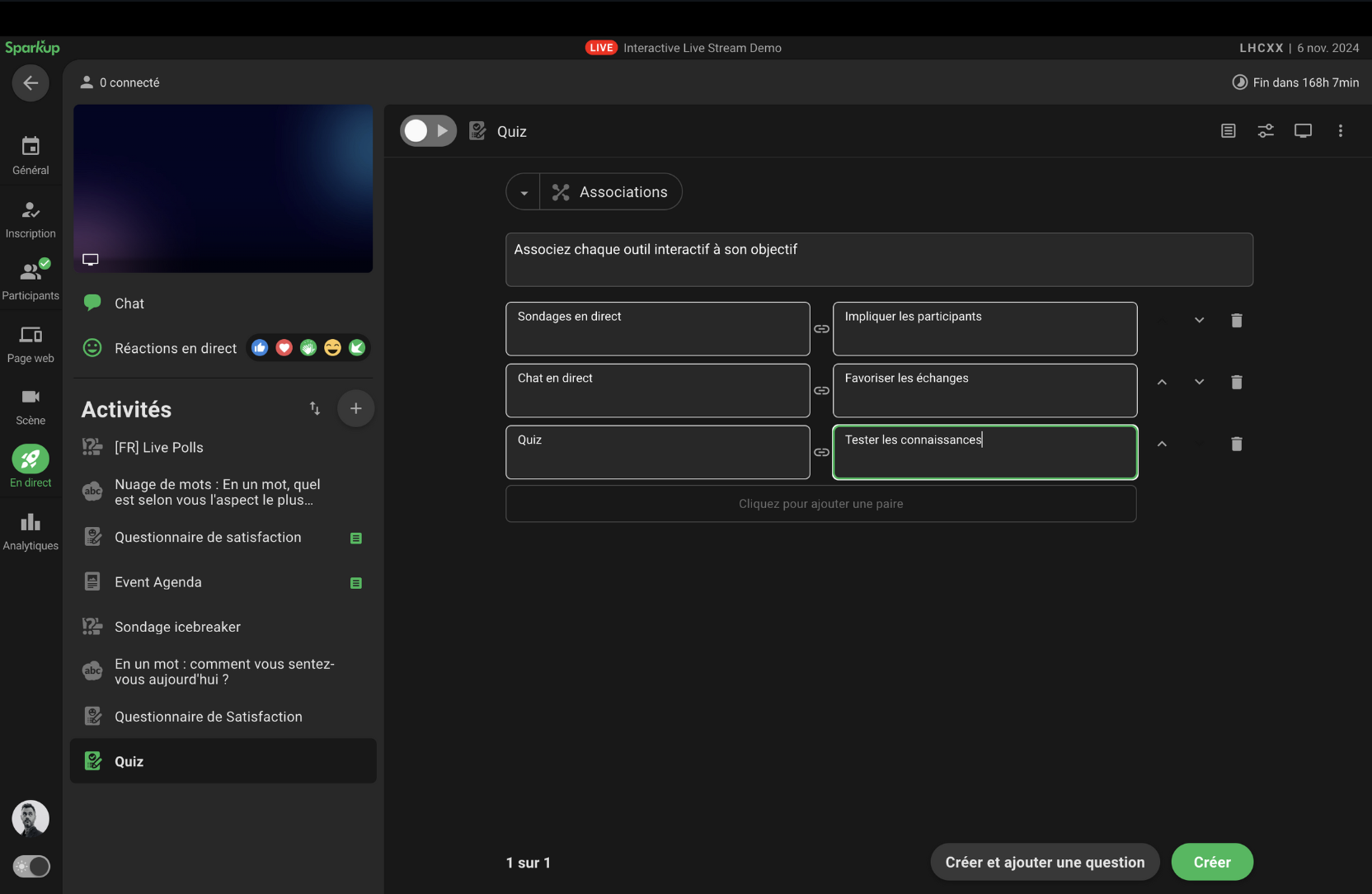Click Créer et ajouter une question

point(1044,862)
